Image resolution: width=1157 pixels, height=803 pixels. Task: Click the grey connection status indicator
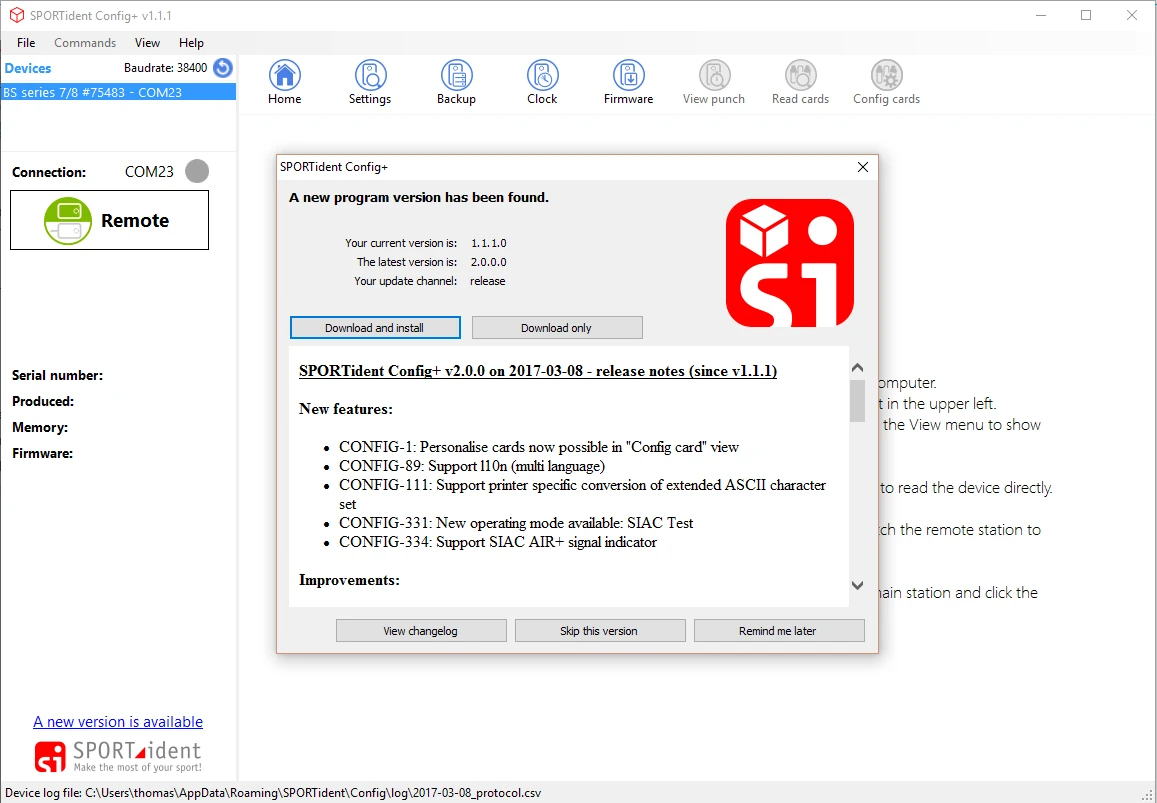pyautogui.click(x=197, y=171)
